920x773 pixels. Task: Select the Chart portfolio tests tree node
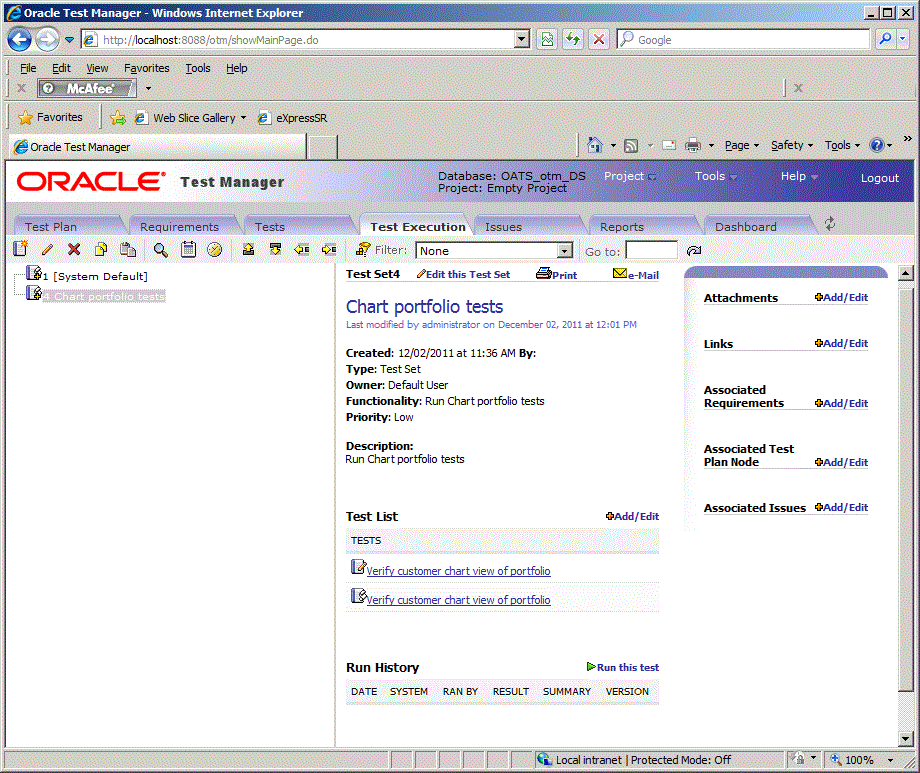click(x=104, y=296)
